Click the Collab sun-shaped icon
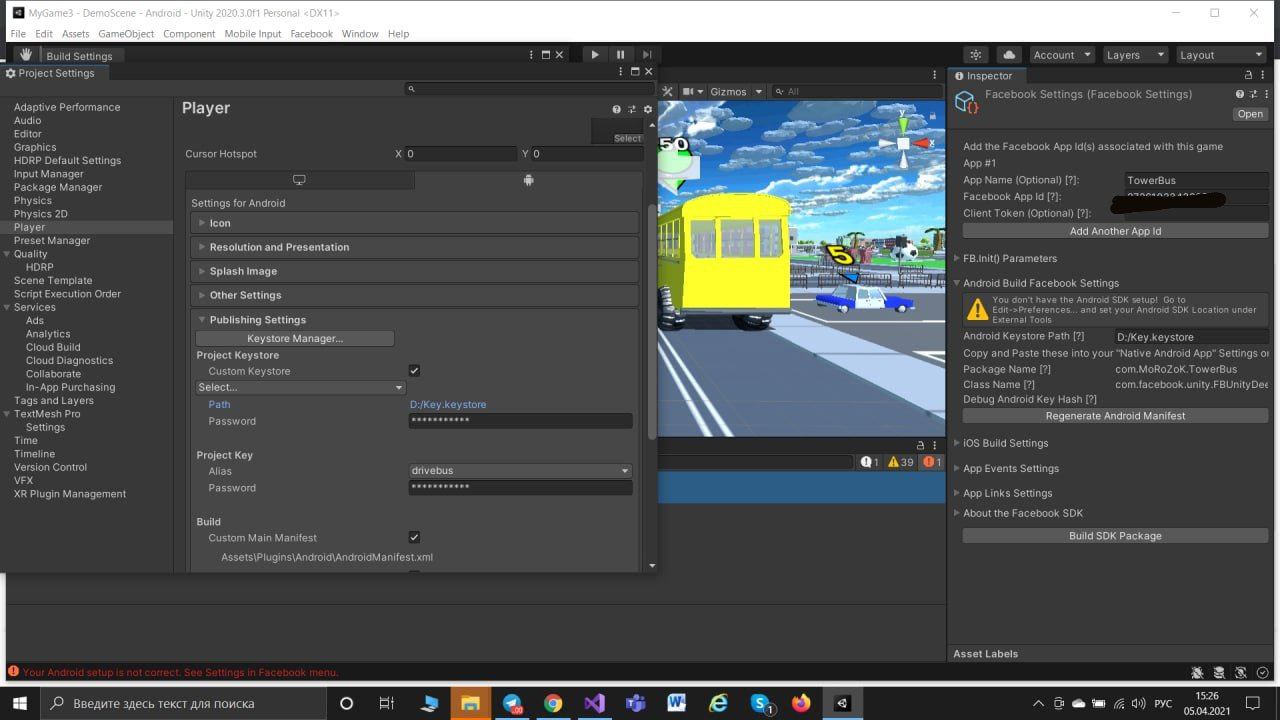Image resolution: width=1280 pixels, height=720 pixels. pos(976,55)
